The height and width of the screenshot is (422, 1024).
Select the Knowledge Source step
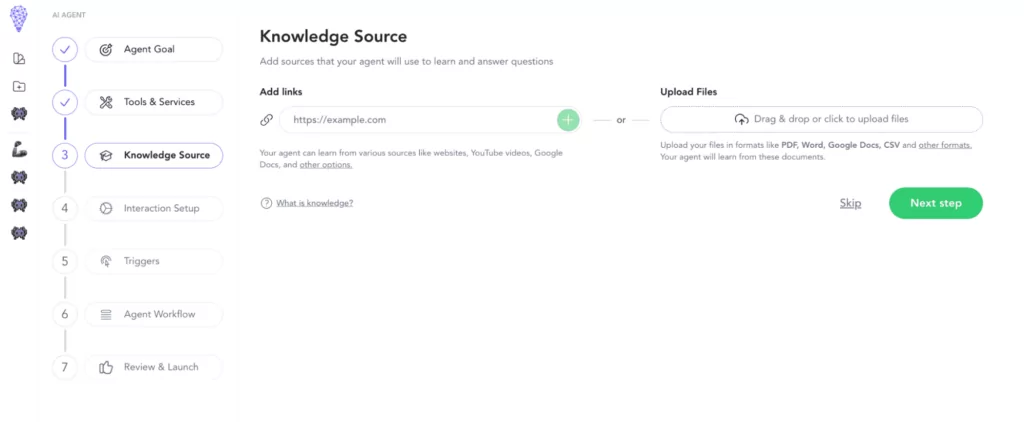click(154, 155)
